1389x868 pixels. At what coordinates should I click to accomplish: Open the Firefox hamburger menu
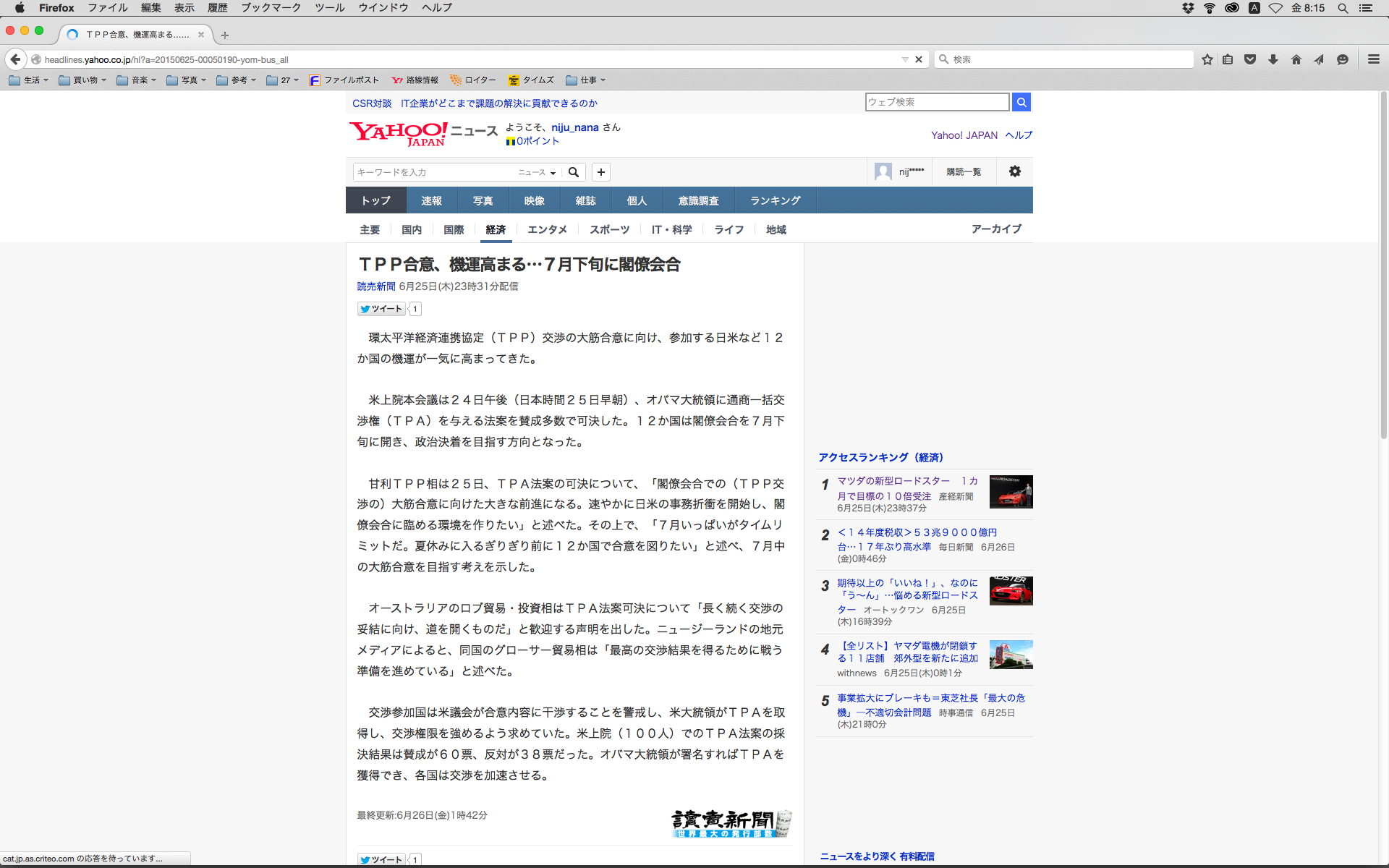pos(1373,59)
